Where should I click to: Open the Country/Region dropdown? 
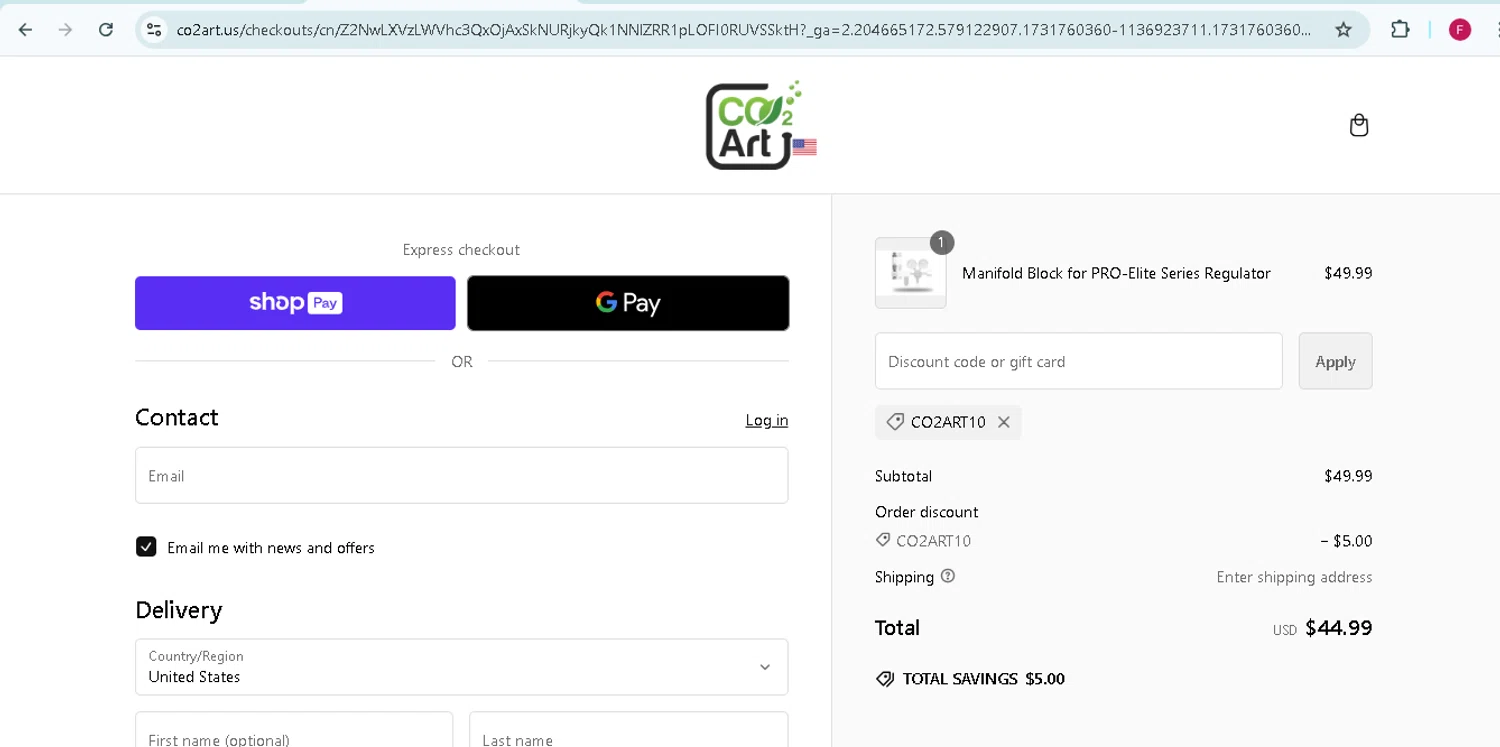click(461, 667)
